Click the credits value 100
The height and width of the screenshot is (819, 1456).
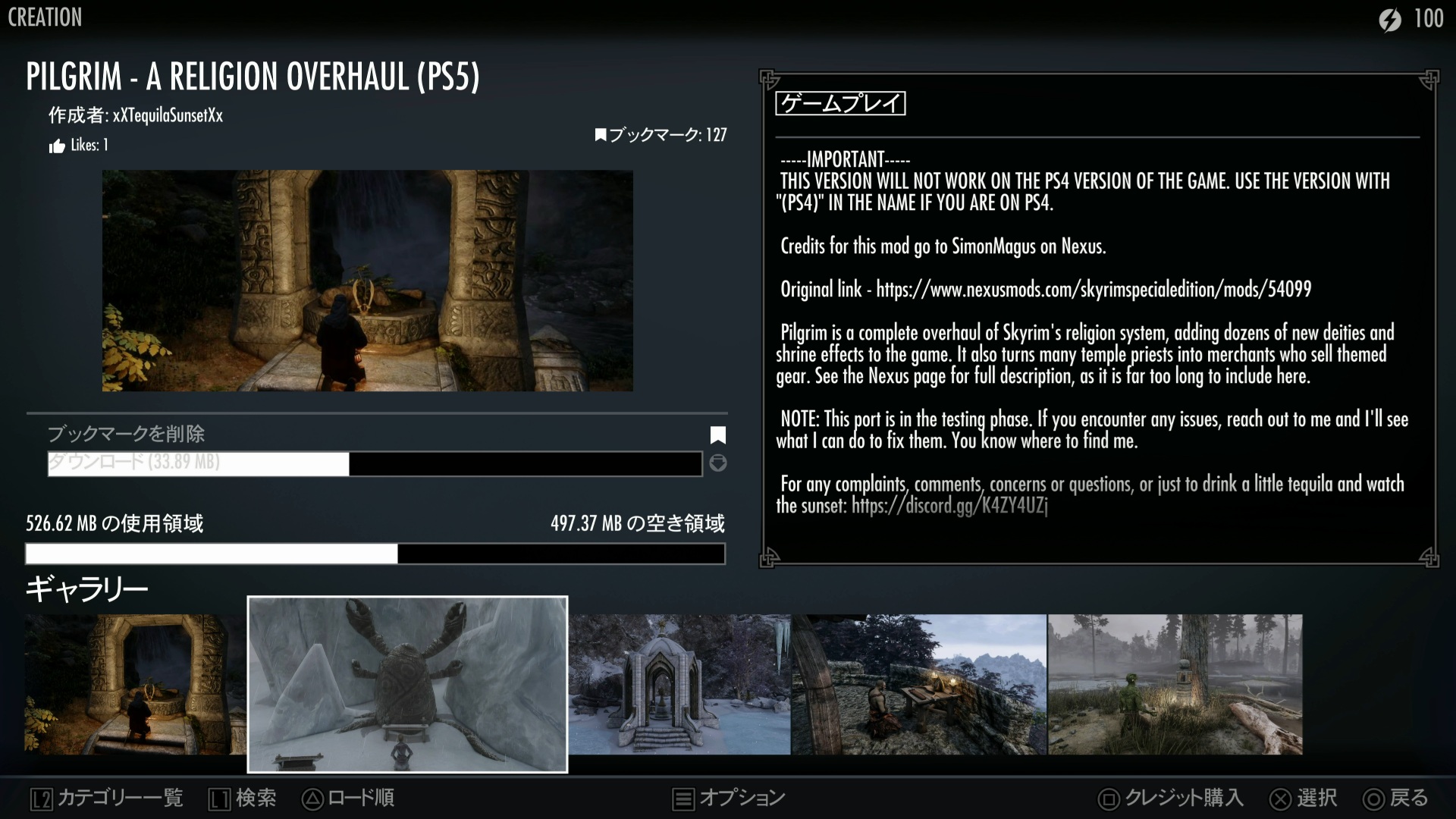[x=1429, y=18]
